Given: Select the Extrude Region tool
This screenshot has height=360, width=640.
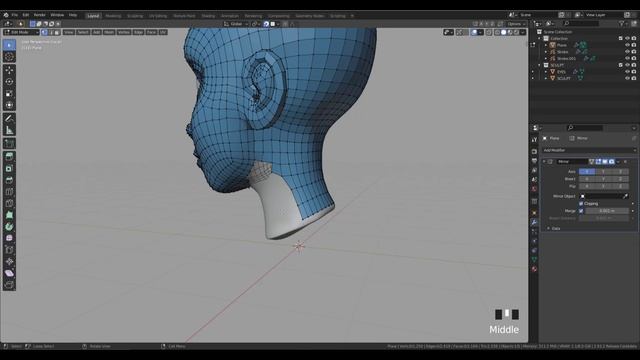Looking at the screenshot, I should point(9,157).
